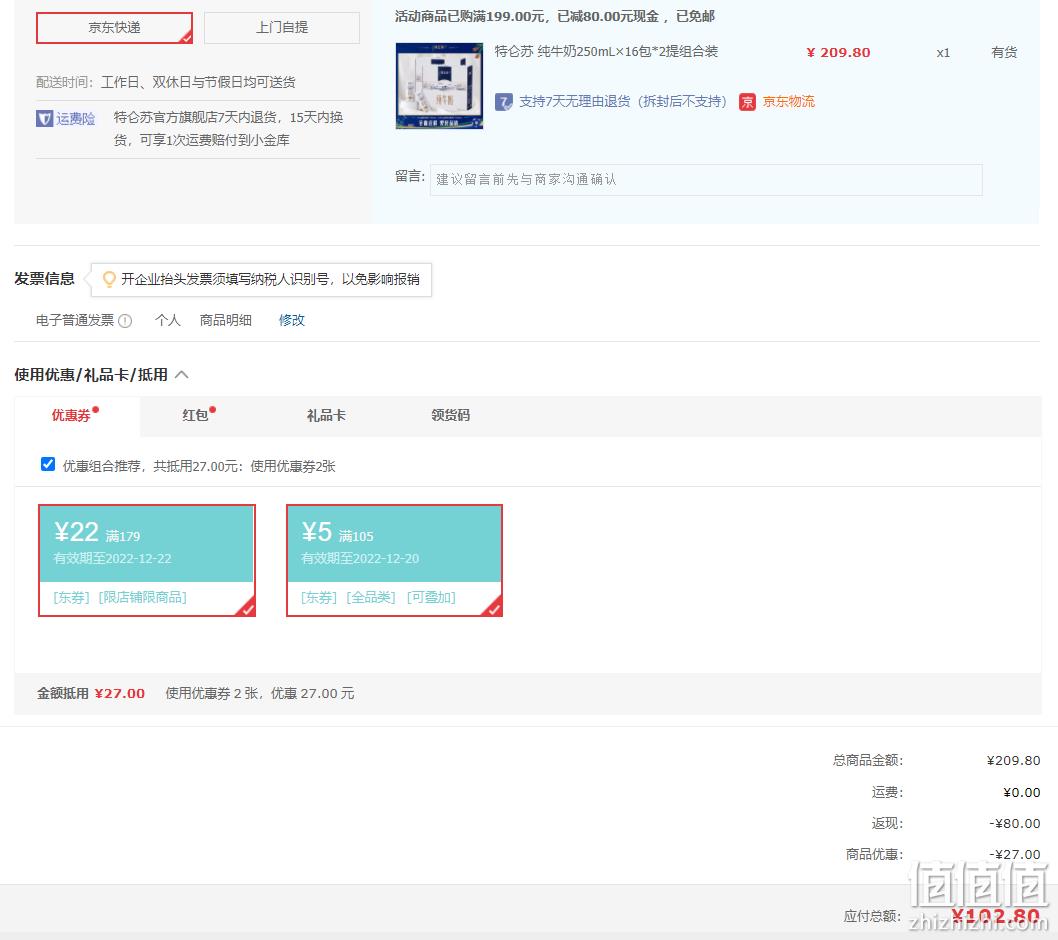Click 全品类 tag on ¥5 coupon
Image resolution: width=1058 pixels, height=940 pixels.
pyautogui.click(x=370, y=597)
